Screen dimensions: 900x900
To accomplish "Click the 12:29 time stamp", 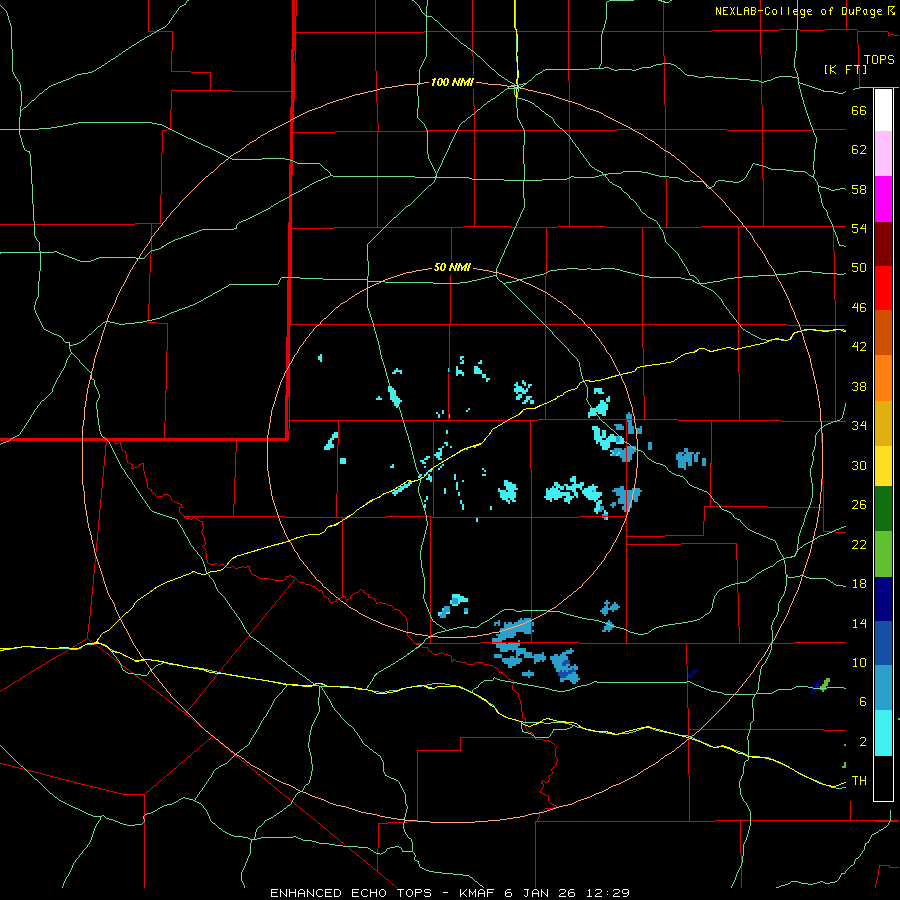I will point(608,893).
